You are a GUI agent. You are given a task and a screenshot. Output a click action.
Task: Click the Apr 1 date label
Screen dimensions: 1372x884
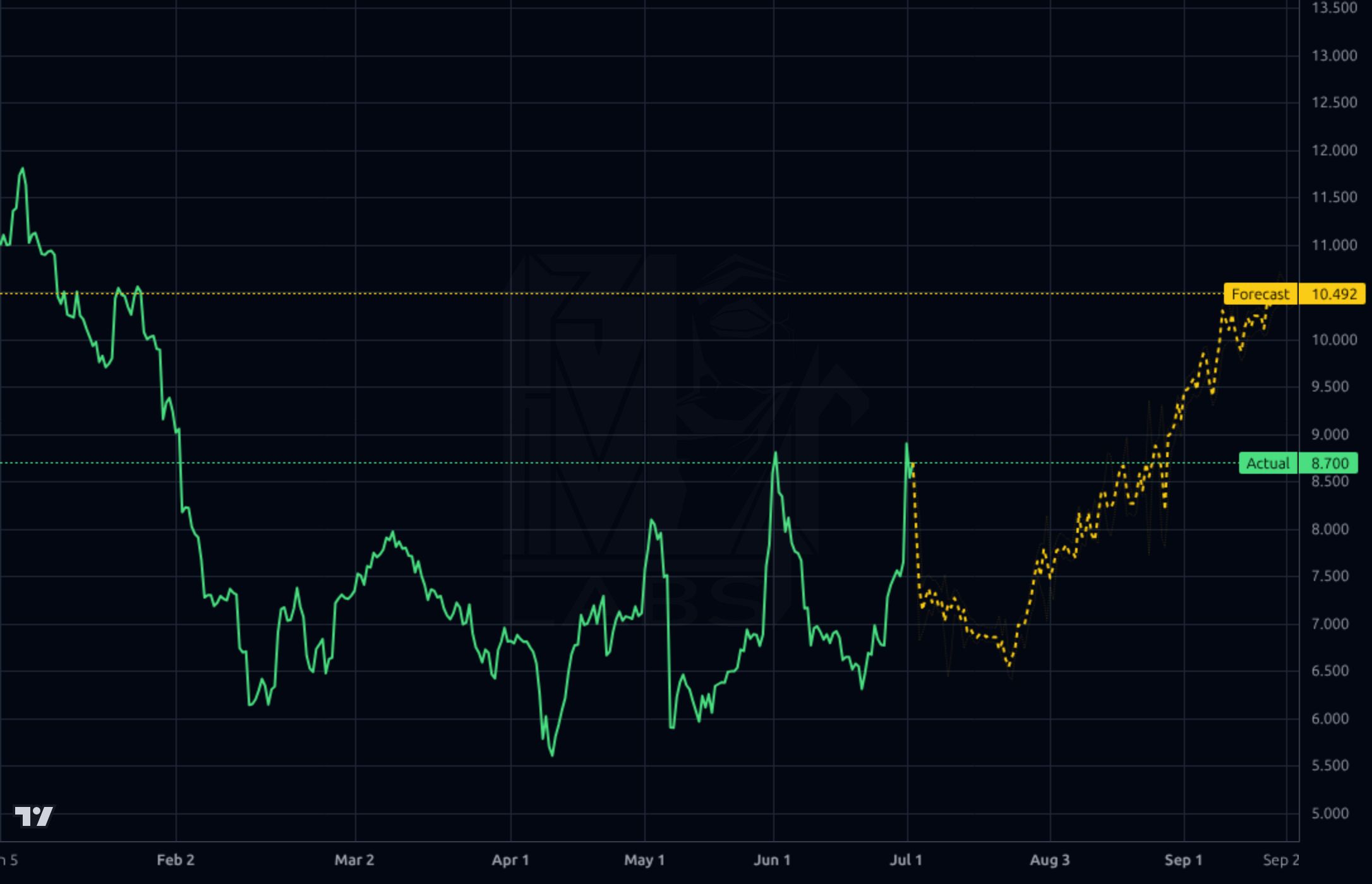[x=510, y=860]
